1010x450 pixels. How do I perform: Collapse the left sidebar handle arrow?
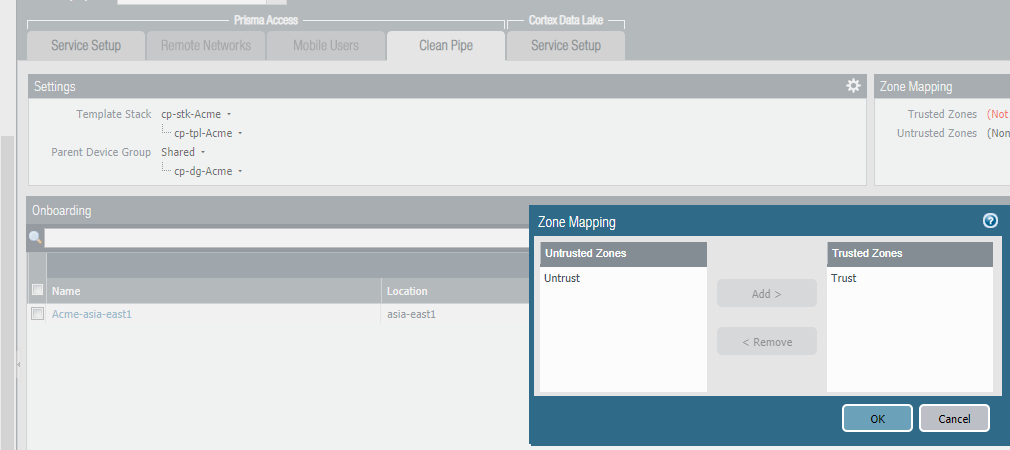click(18, 364)
